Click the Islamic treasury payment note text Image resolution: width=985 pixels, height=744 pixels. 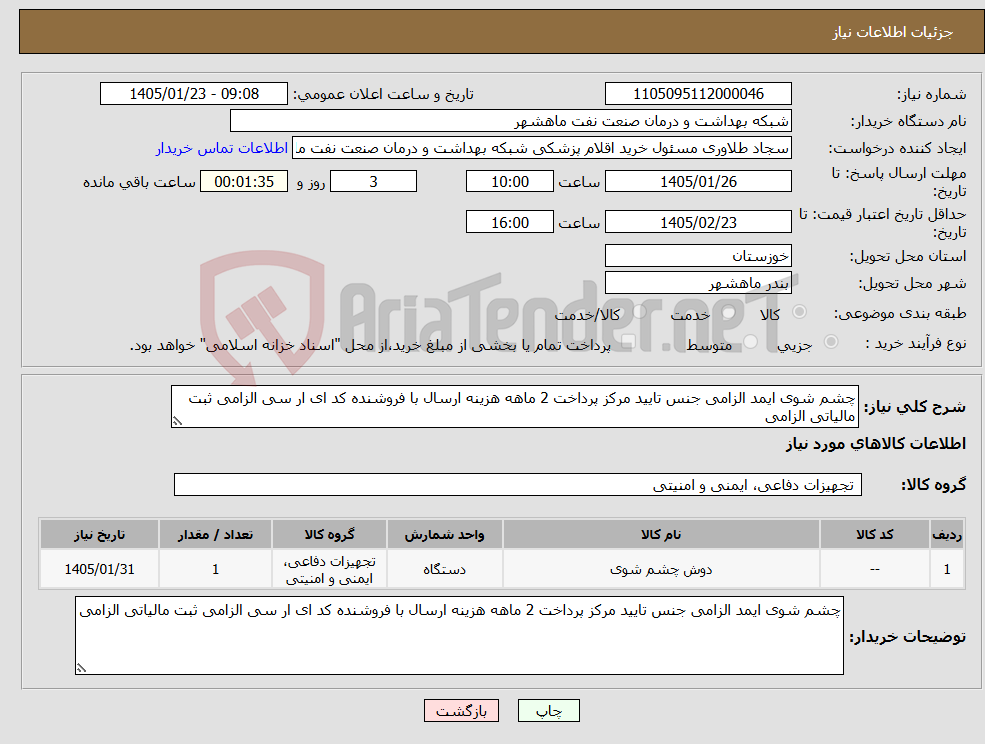[x=370, y=345]
